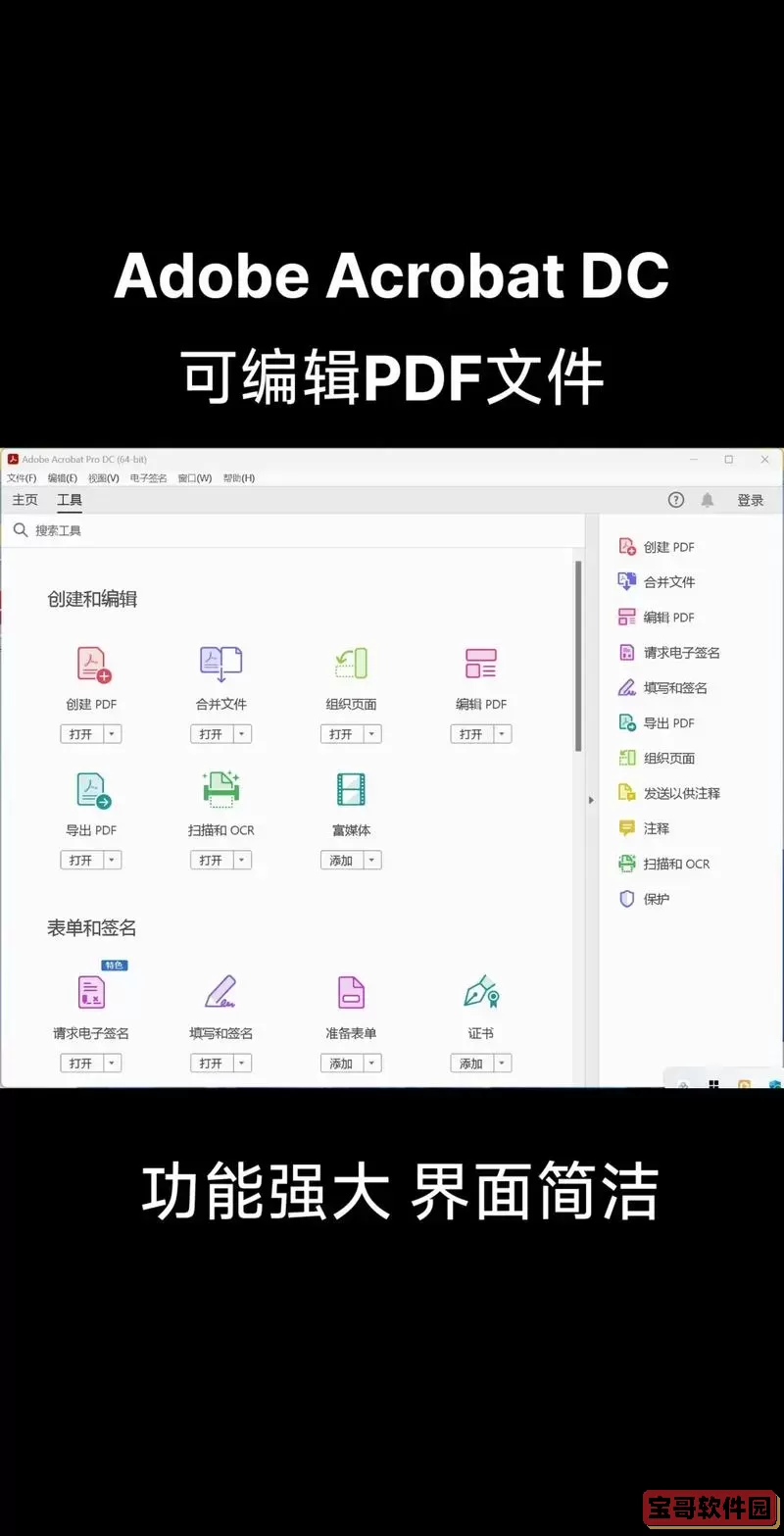Open the Scan and OCR (扫描和 OCR) icon
This screenshot has width=784, height=1536.
[x=220, y=790]
